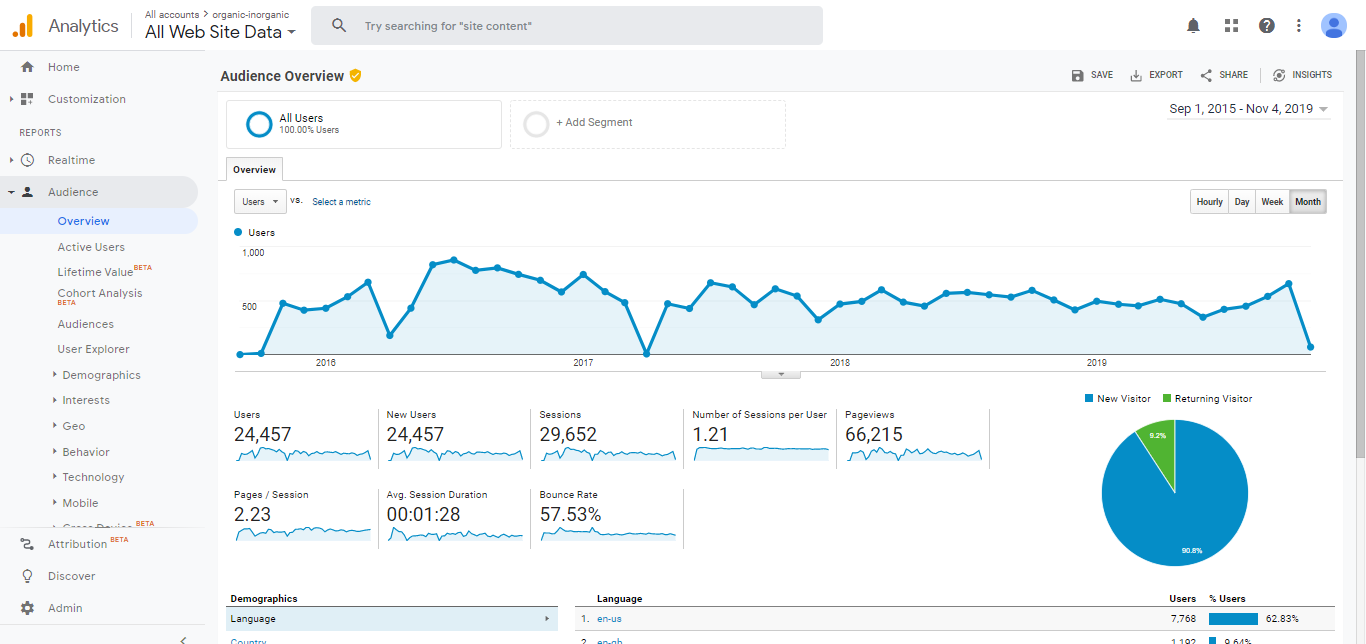The image size is (1366, 644).
Task: Open the Users metric dropdown
Action: 260,202
